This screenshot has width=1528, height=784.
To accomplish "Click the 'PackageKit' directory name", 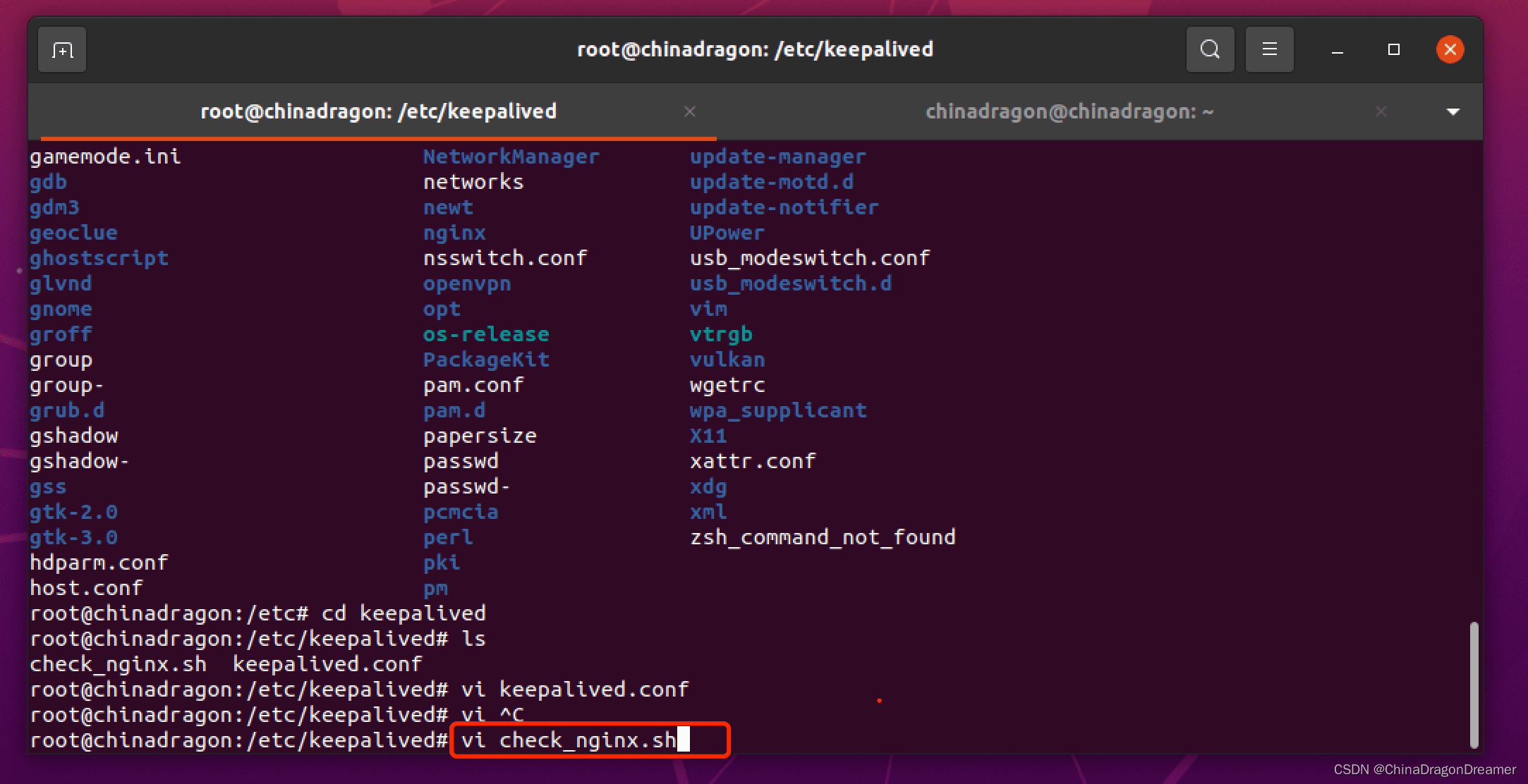I will point(486,360).
